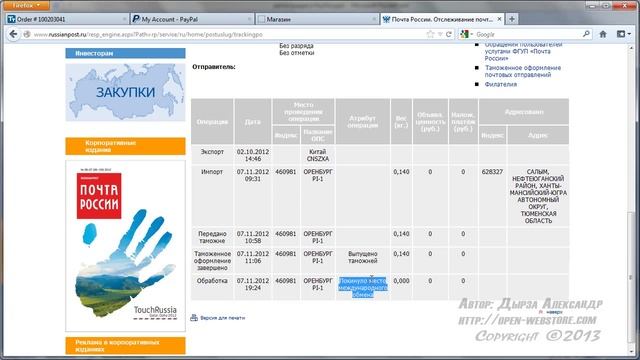Viewport: 640px width, 360px height.
Task: Open a new tab with plus button
Action: tap(511, 19)
